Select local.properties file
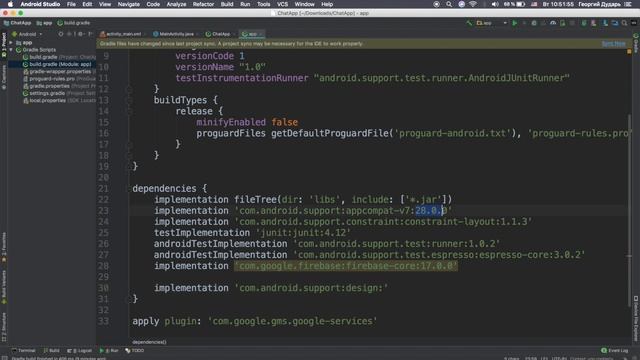 coord(59,100)
